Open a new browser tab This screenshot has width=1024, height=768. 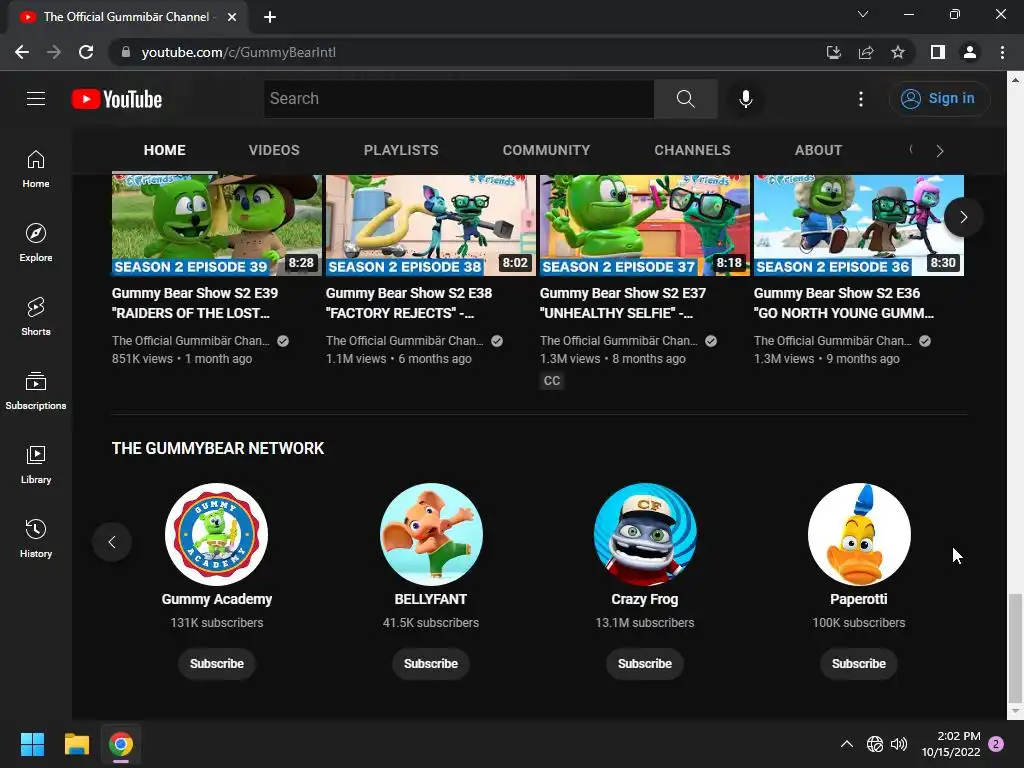pos(270,17)
